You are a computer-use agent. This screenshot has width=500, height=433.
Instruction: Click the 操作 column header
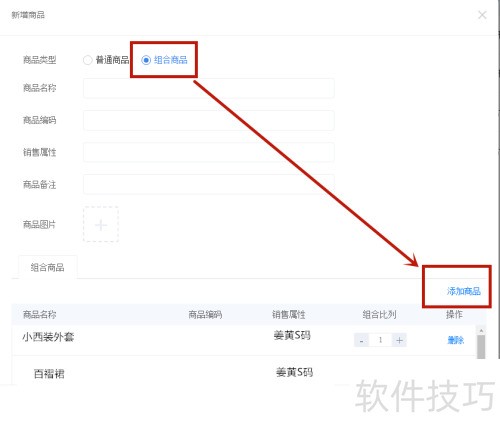pos(454,314)
